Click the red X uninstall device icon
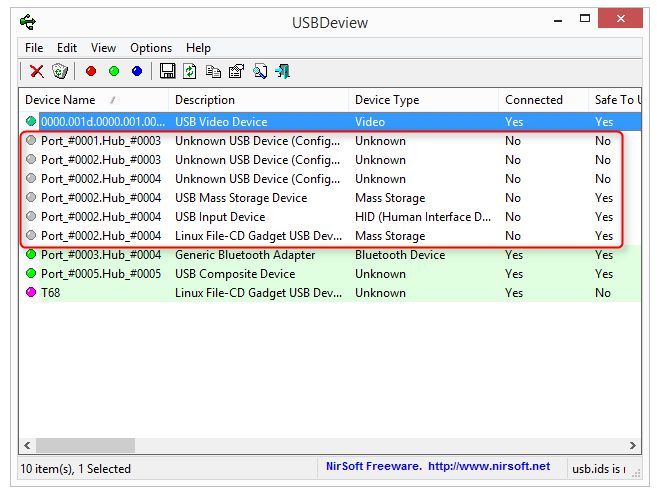This screenshot has height=494, width=657. (37, 71)
